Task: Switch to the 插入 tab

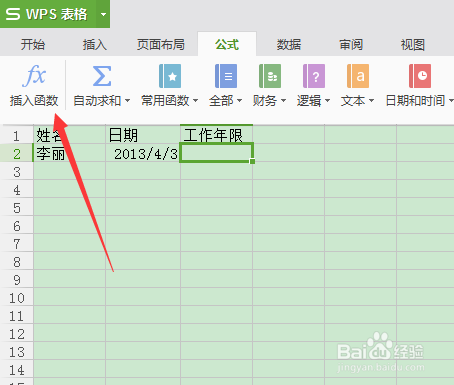Action: click(x=95, y=44)
